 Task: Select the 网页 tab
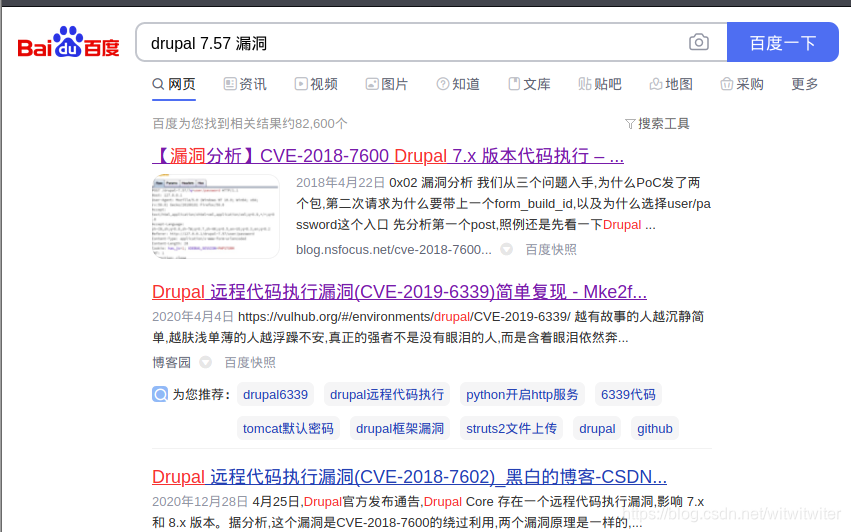(x=174, y=84)
